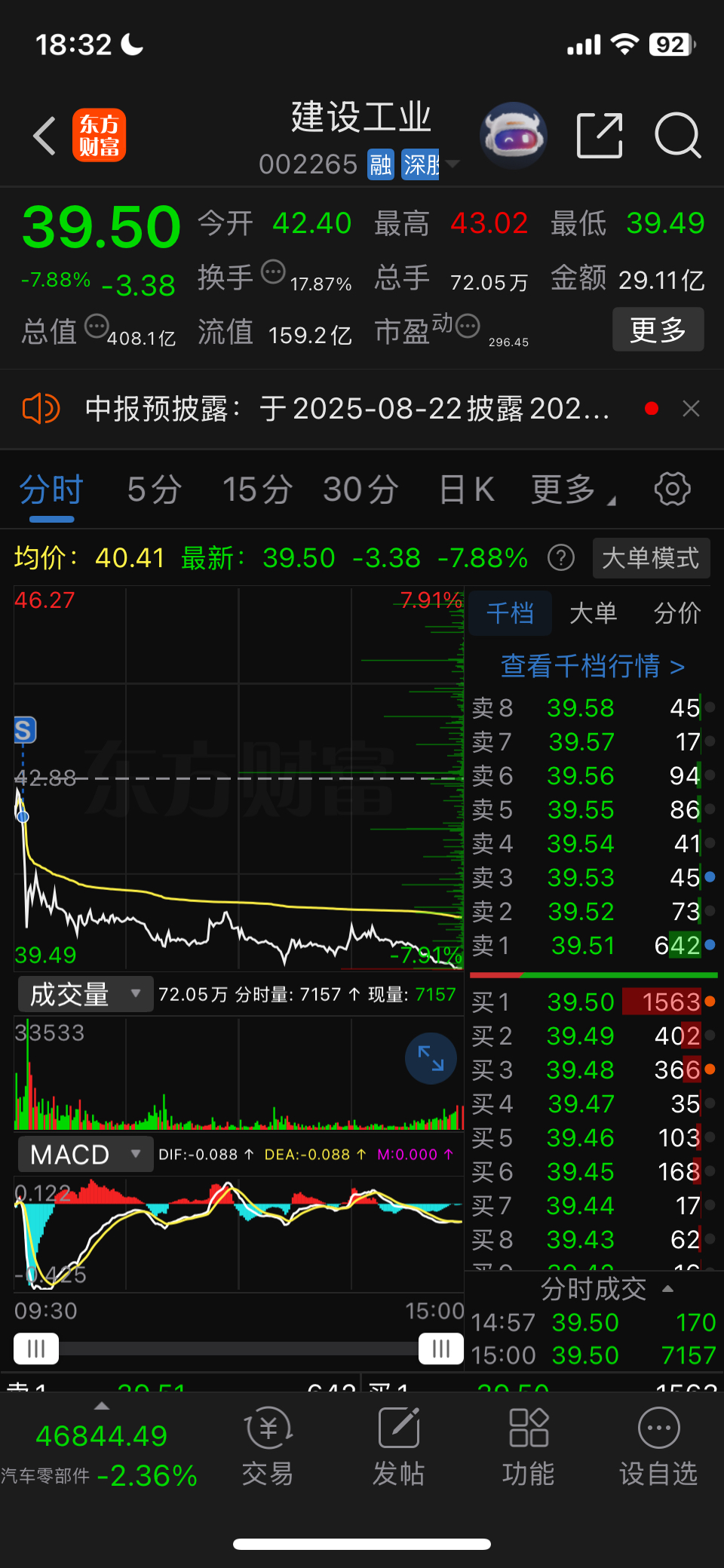Switch to the 日K chart tab
Image resolution: width=724 pixels, height=1568 pixels.
pyautogui.click(x=467, y=489)
